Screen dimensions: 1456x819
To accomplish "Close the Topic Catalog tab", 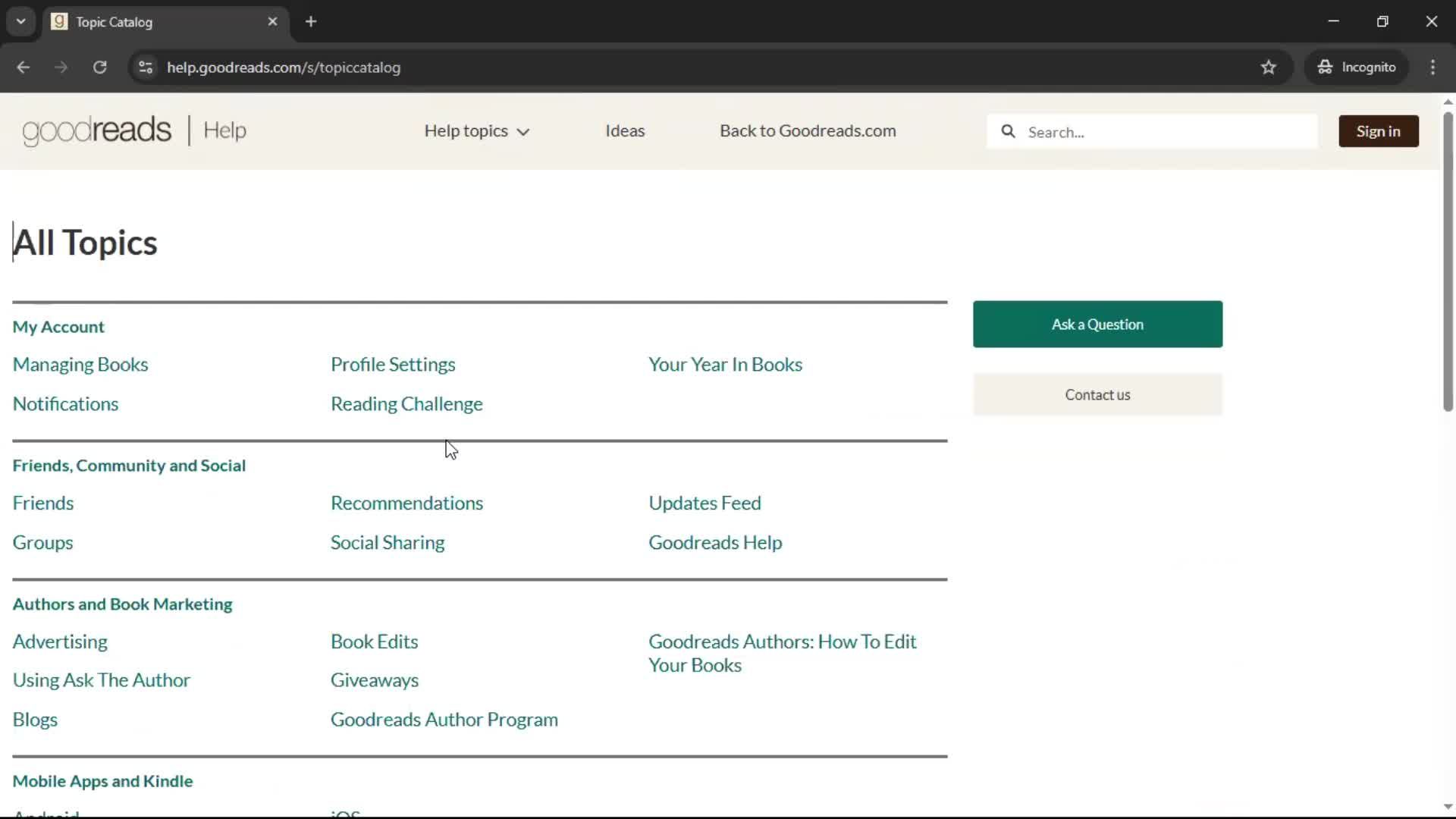I will (272, 21).
